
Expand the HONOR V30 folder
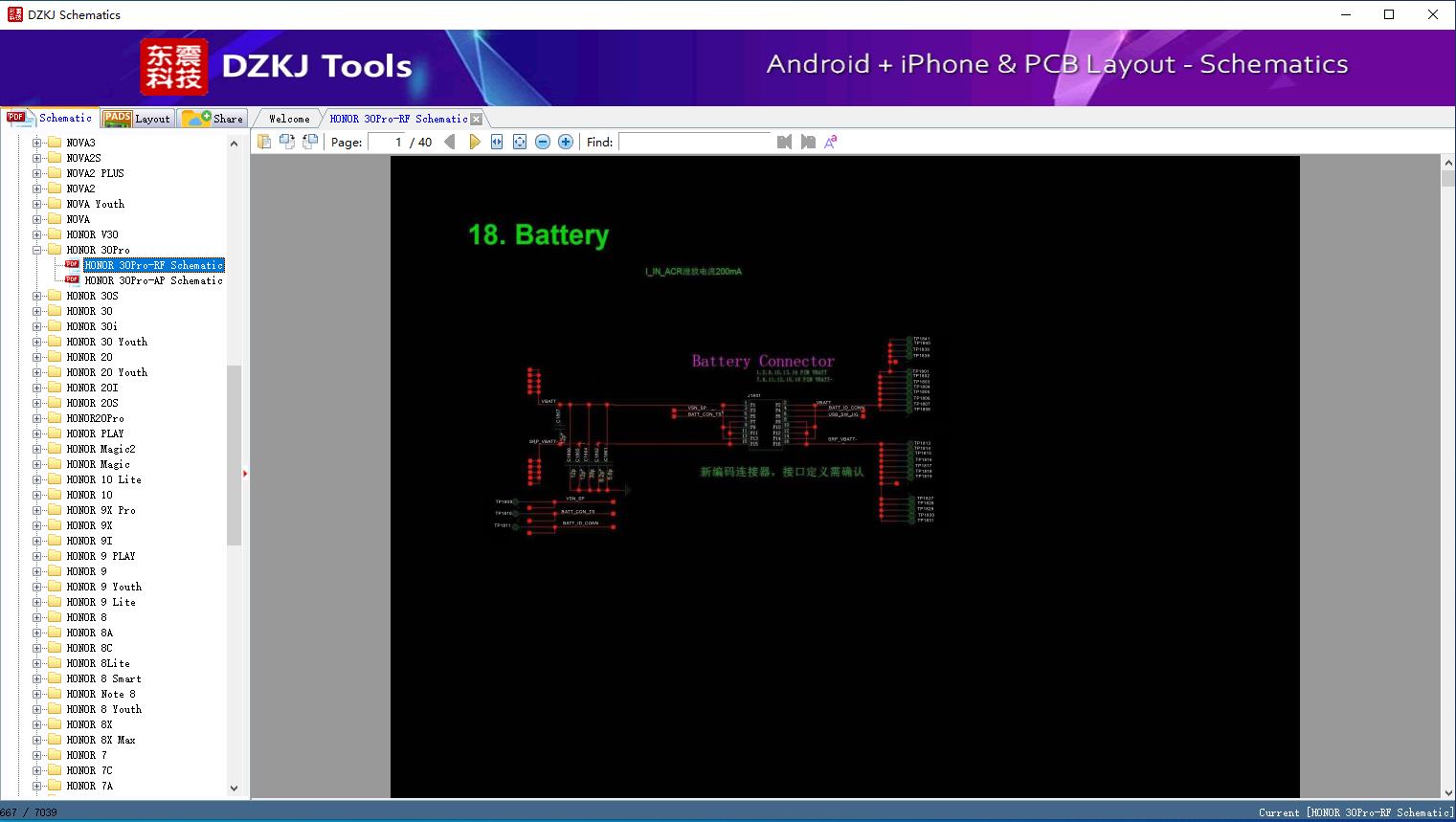37,234
